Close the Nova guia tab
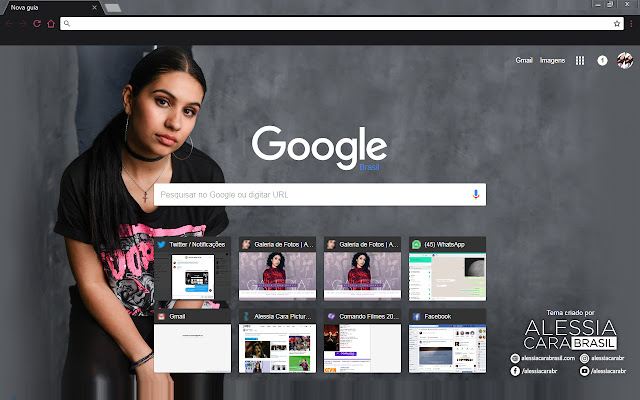 (94, 7)
